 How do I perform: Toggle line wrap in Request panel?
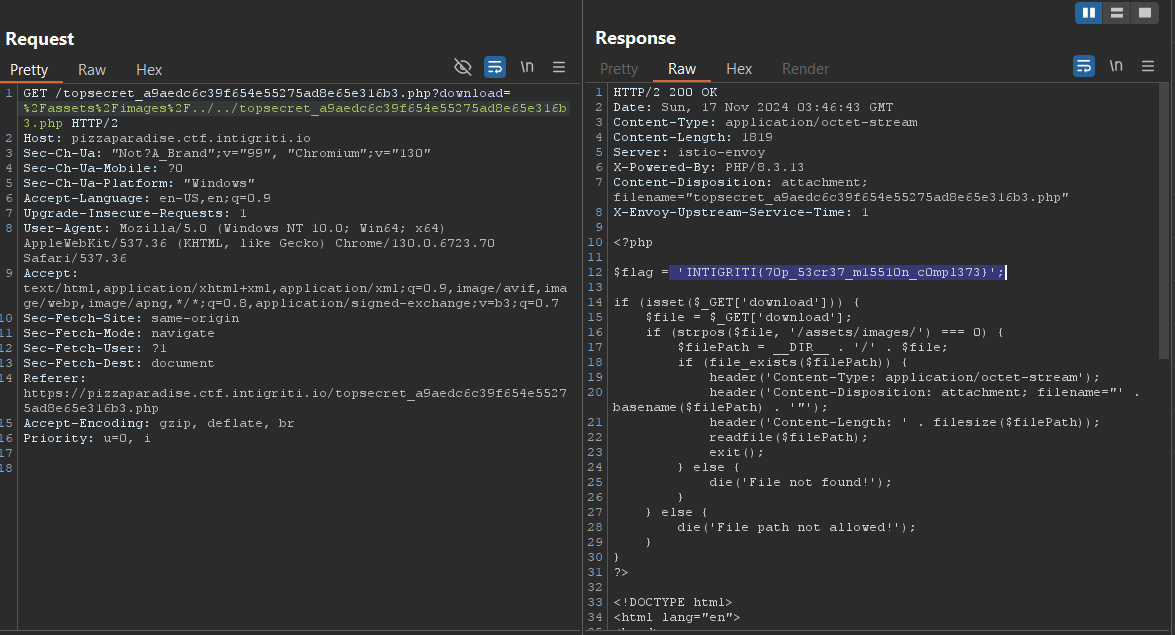tap(494, 67)
